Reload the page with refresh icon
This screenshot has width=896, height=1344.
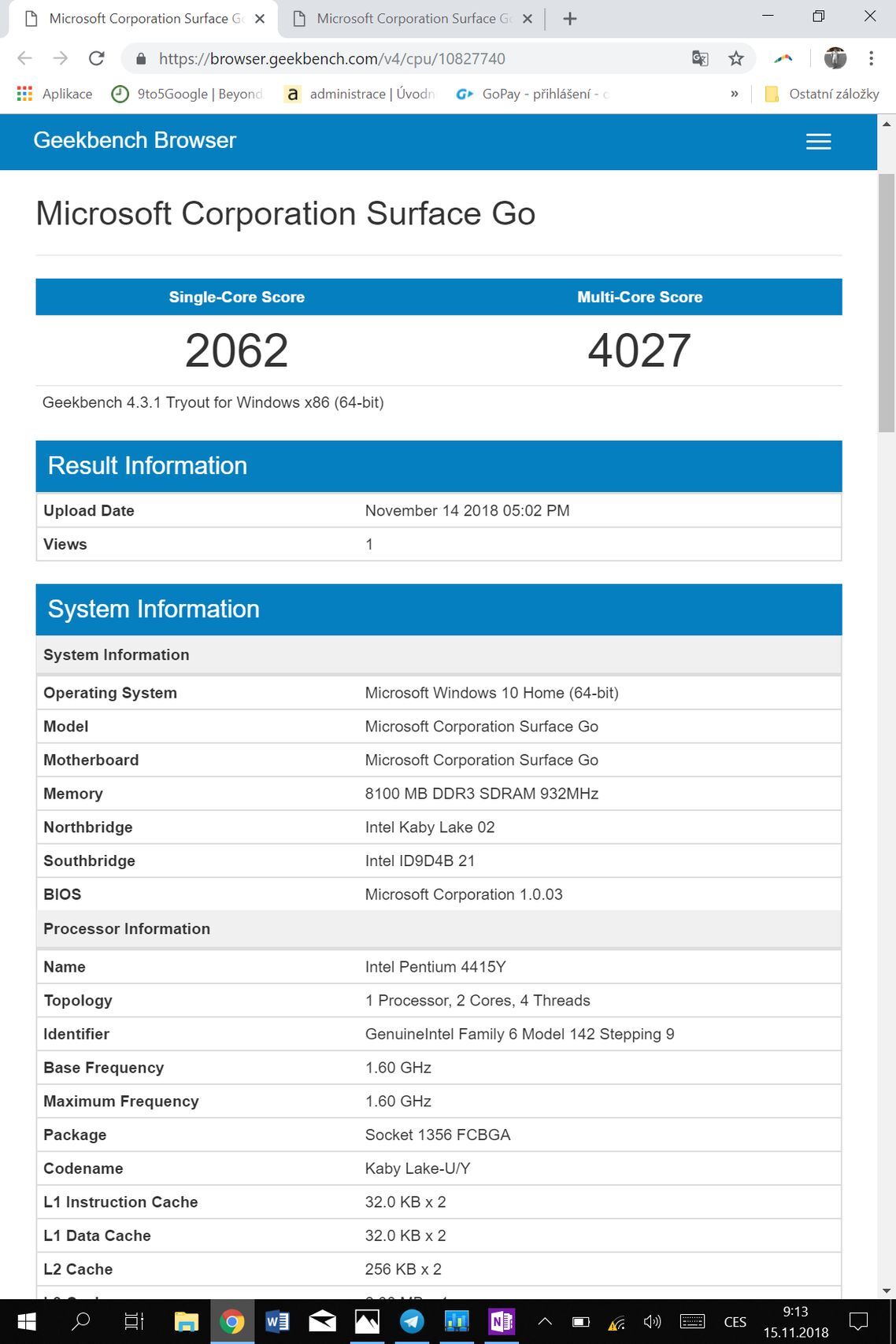[96, 58]
